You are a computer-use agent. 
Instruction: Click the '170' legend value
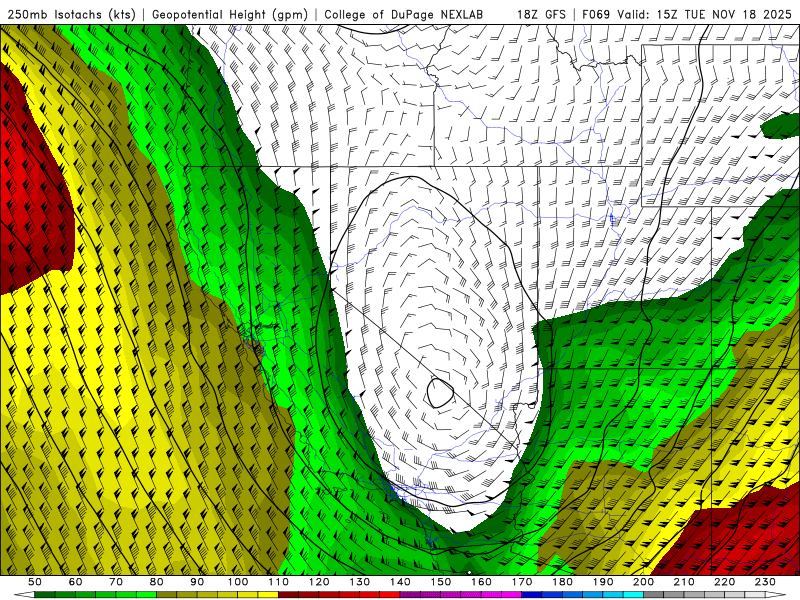(x=522, y=582)
